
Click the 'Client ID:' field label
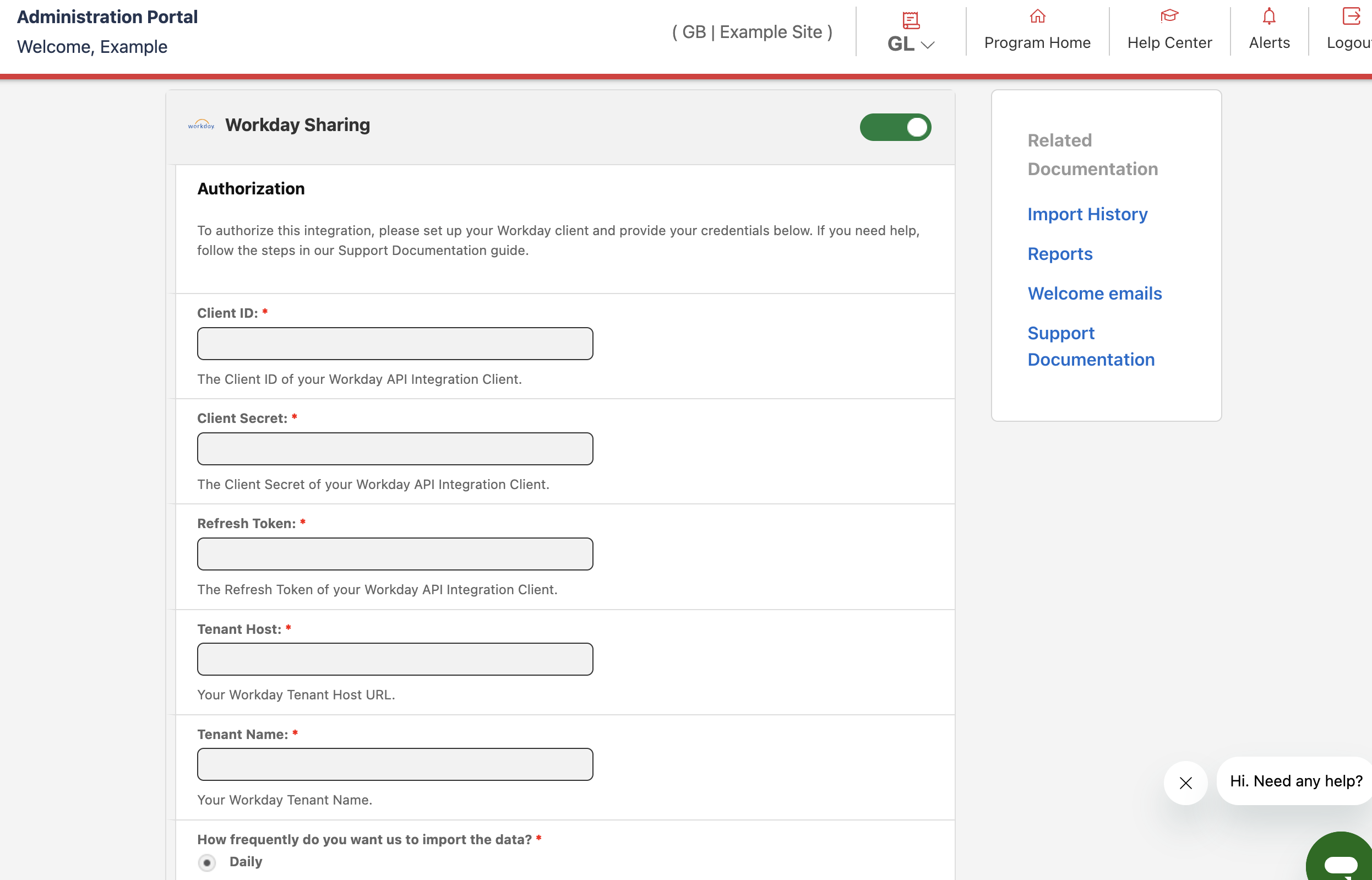[227, 313]
